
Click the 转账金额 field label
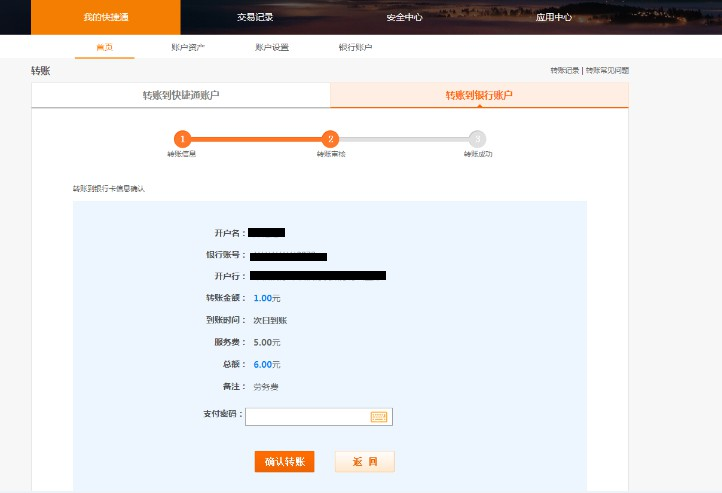(226, 298)
